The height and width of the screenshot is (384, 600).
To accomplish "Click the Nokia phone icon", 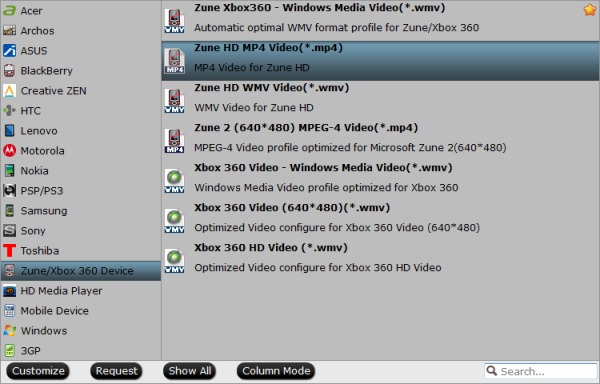I will point(9,171).
